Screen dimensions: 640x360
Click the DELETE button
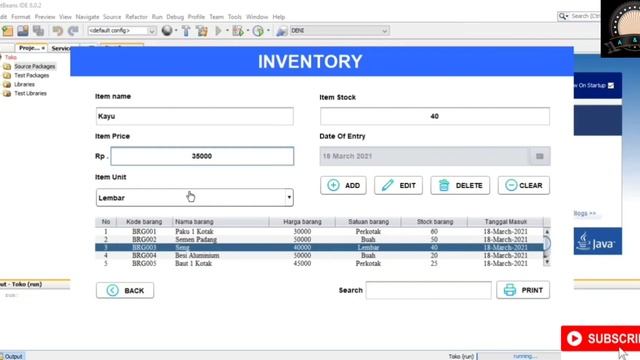[460, 185]
